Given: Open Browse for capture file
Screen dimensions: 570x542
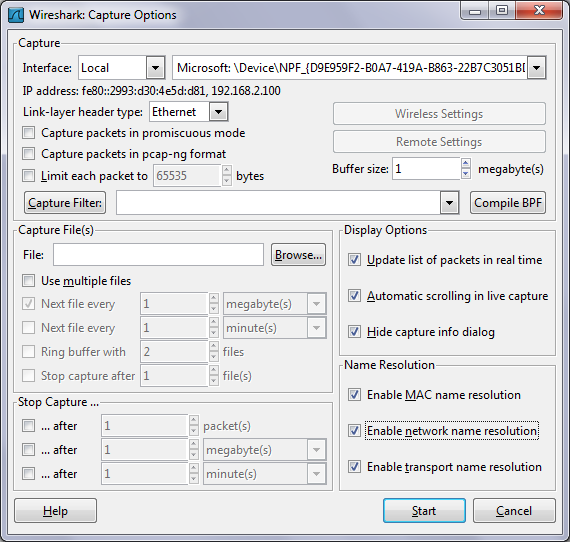Looking at the screenshot, I should pos(298,255).
